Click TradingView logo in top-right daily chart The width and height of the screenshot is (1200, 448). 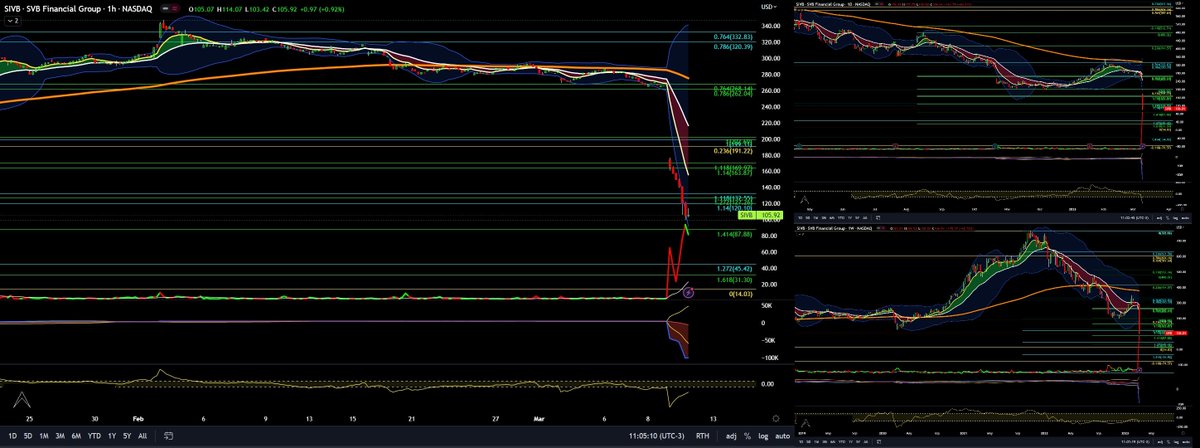pyautogui.click(x=804, y=199)
